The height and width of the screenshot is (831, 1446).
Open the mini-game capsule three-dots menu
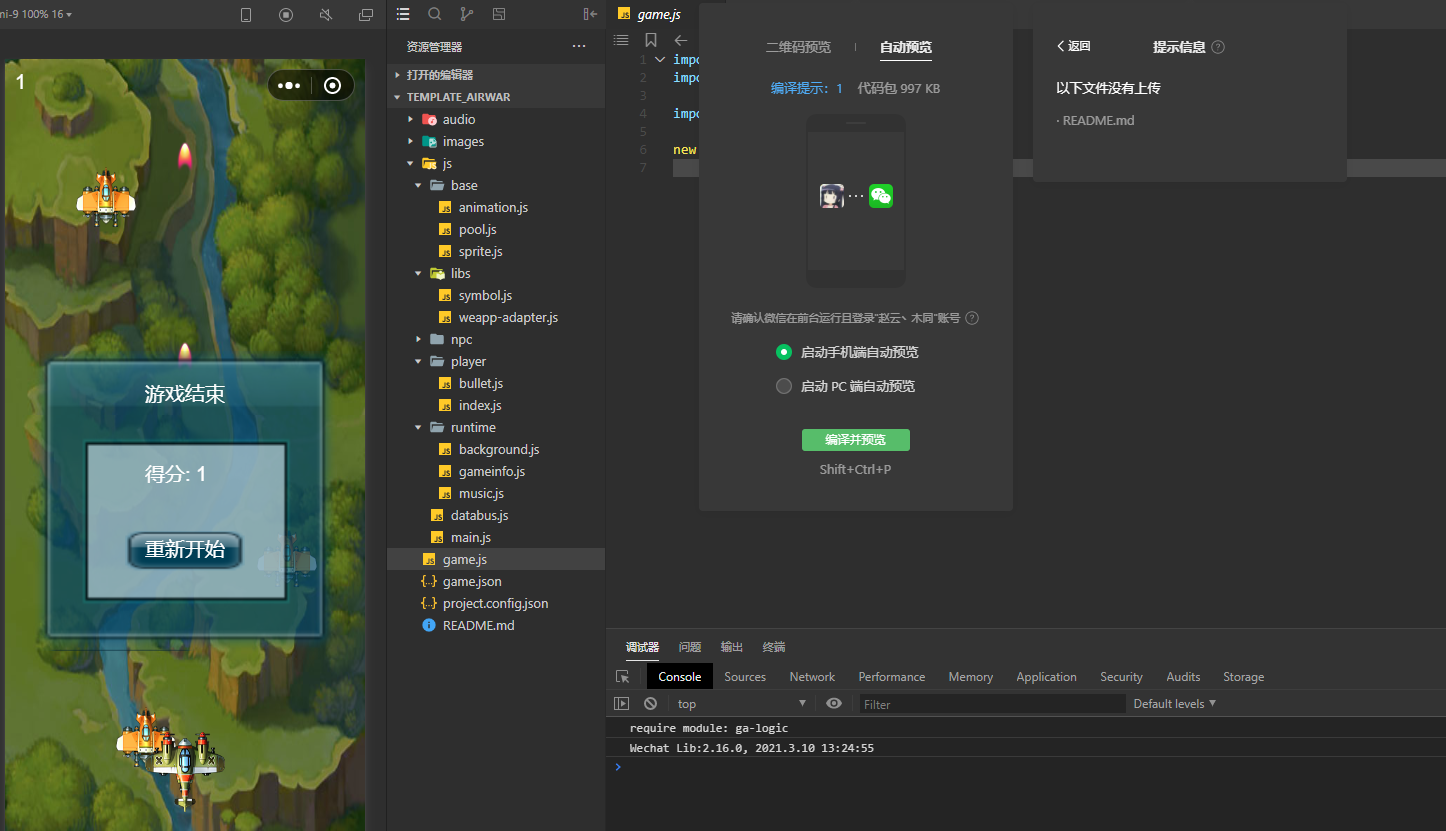289,86
